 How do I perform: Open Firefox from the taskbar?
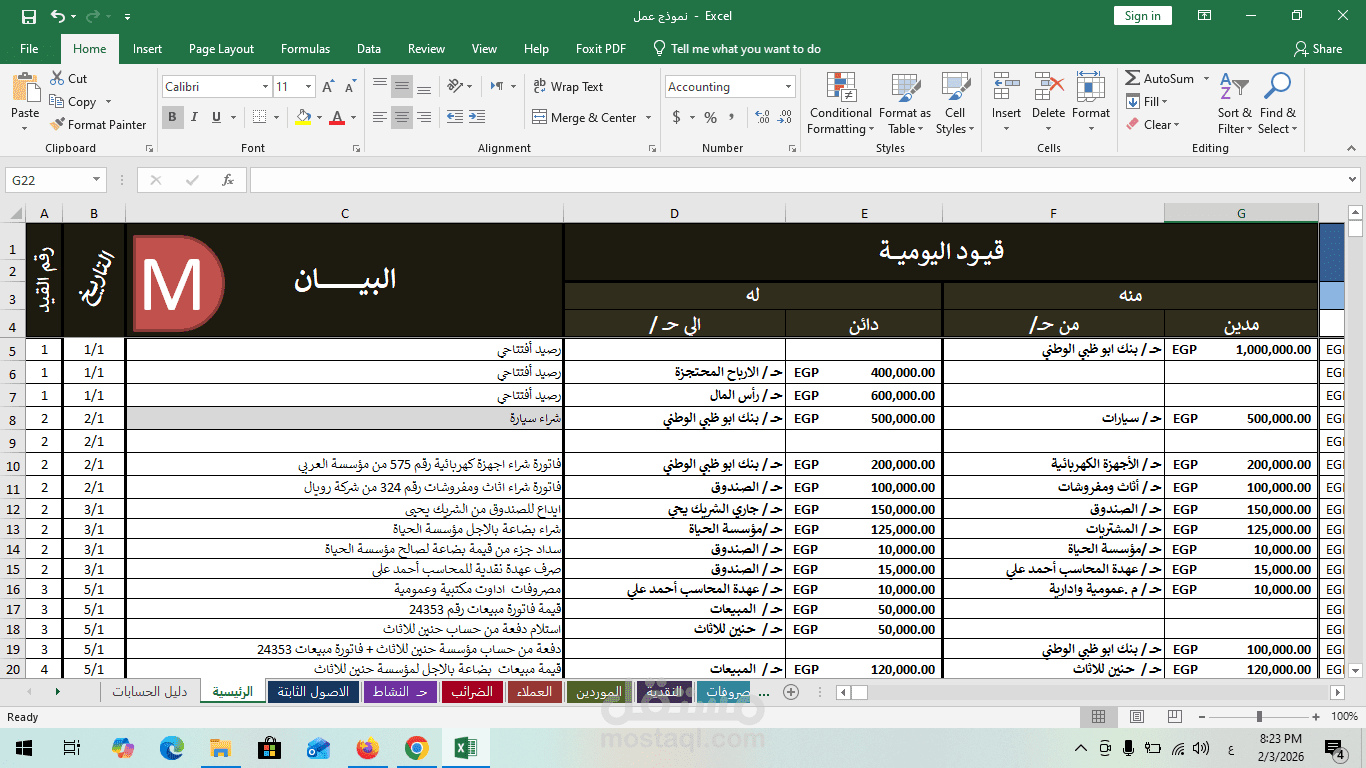click(368, 748)
